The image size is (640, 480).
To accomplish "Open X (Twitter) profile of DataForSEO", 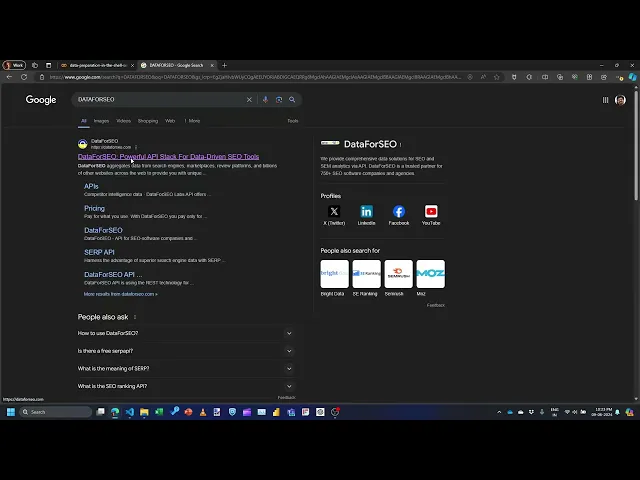I will click(x=334, y=215).
